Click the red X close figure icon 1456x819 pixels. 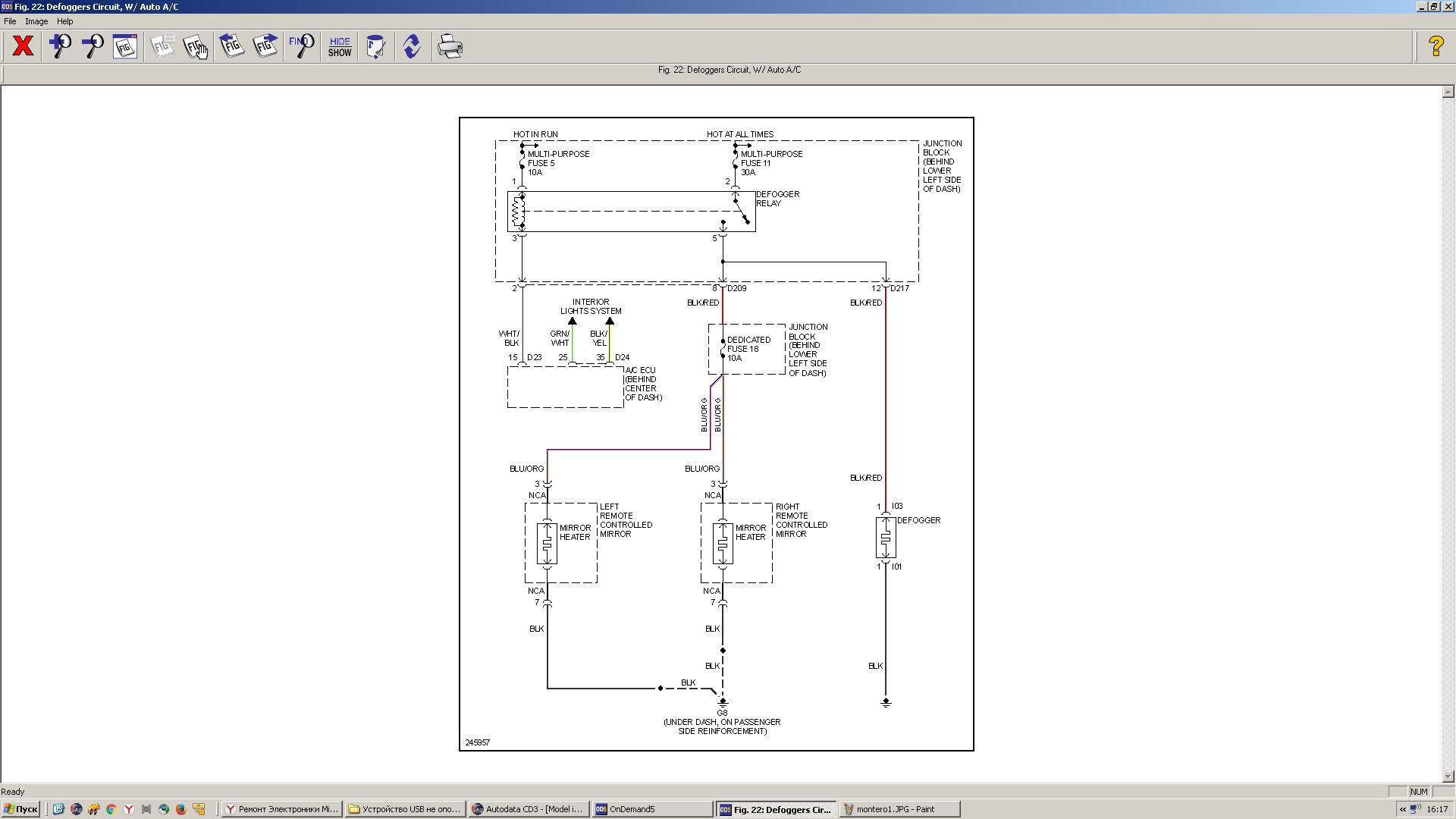pos(23,46)
